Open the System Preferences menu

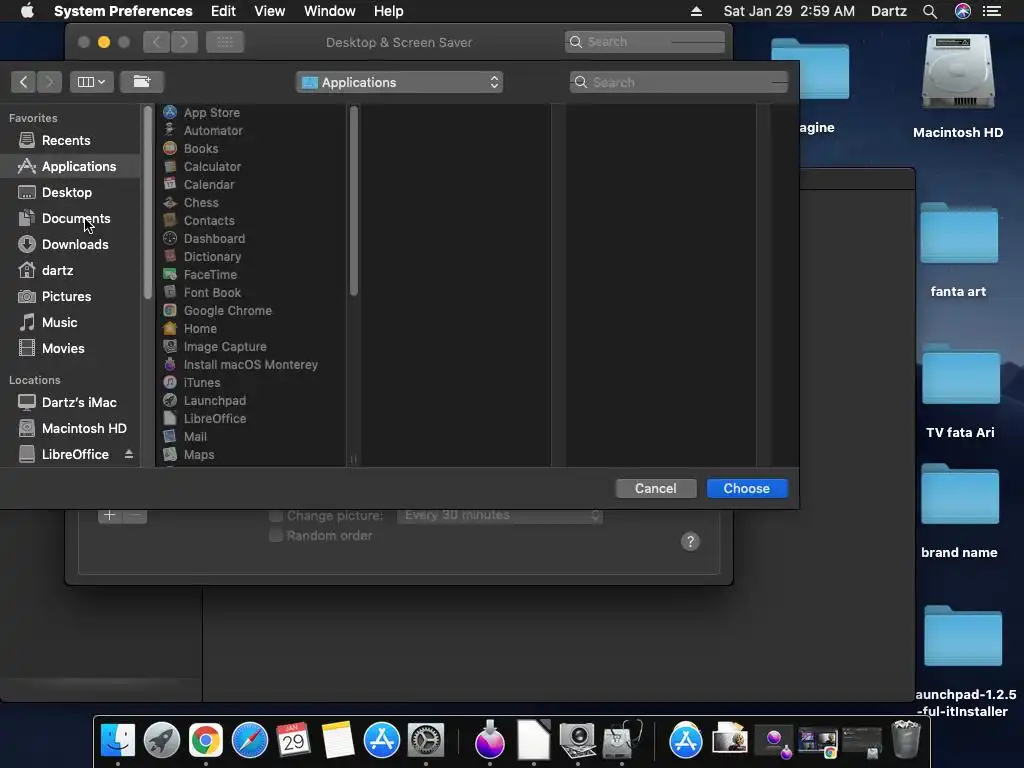coord(123,11)
